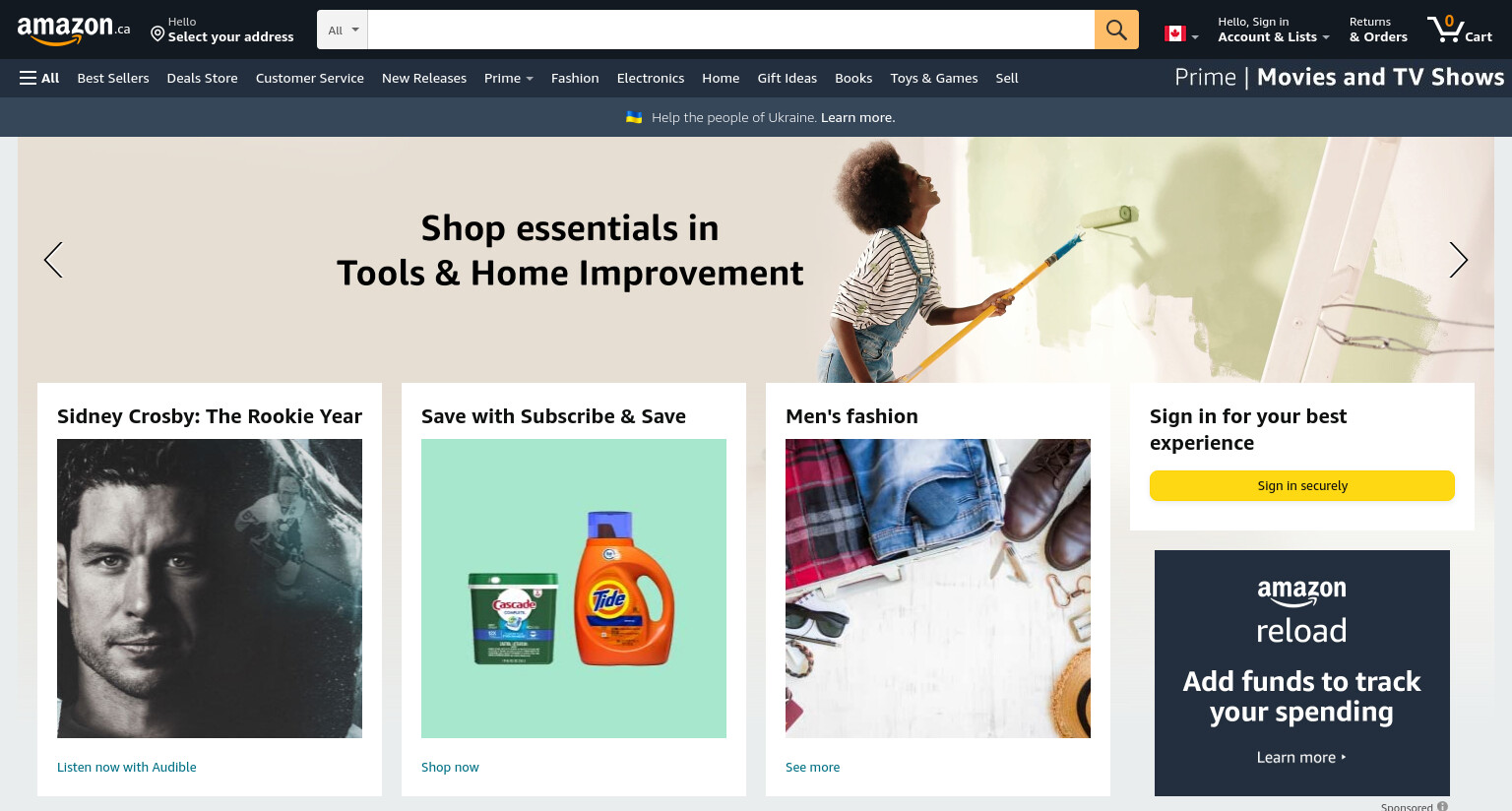Open the Electronics navigation item
This screenshot has width=1512, height=811.
click(x=651, y=78)
